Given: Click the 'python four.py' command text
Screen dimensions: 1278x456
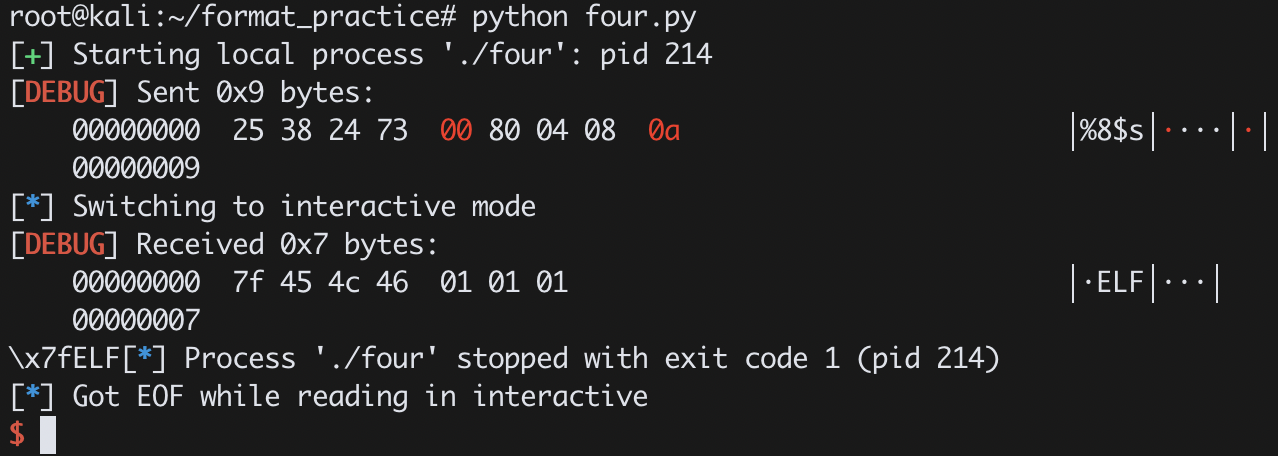Looking at the screenshot, I should (x=584, y=17).
